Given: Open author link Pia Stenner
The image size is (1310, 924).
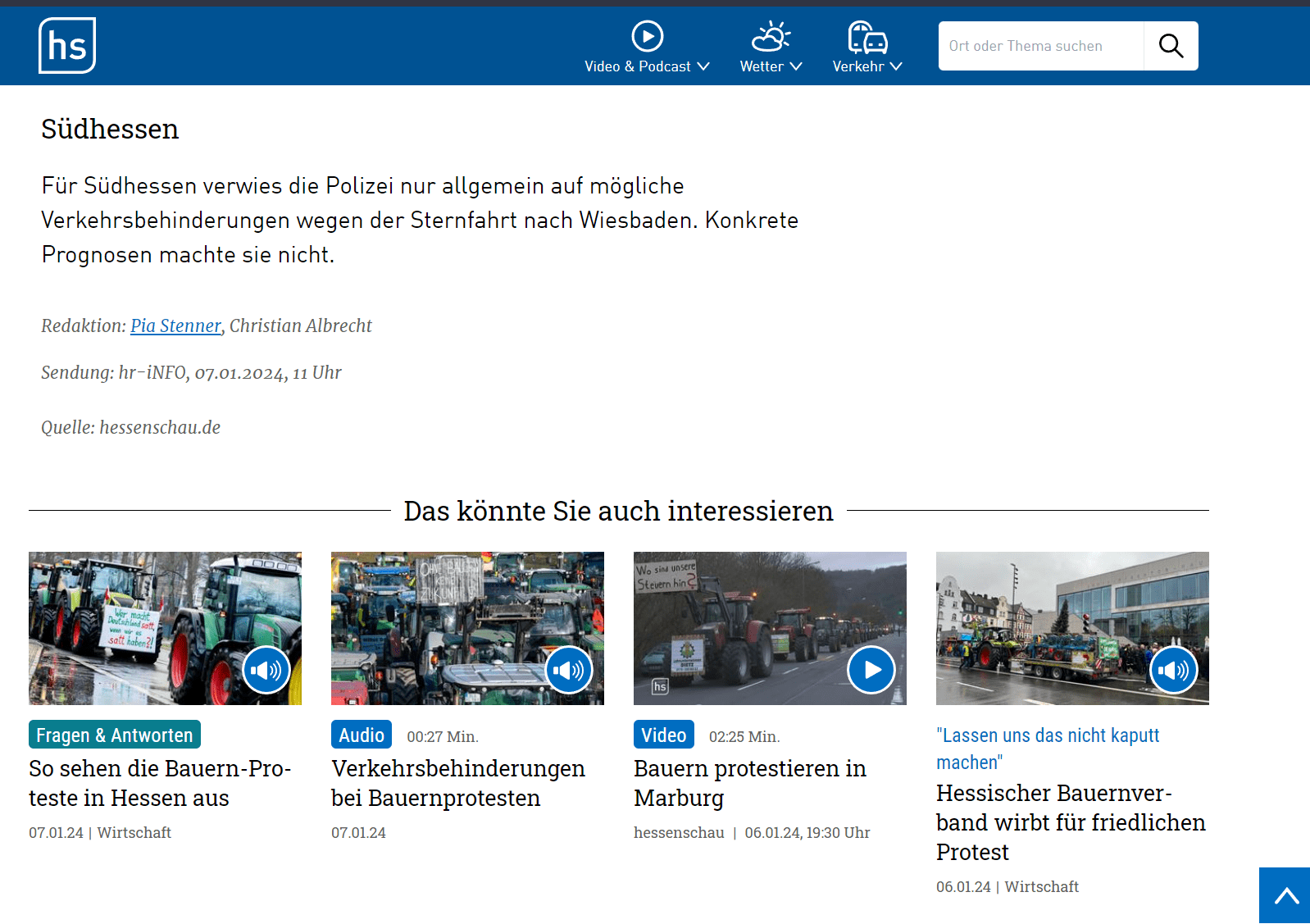Looking at the screenshot, I should pyautogui.click(x=175, y=325).
